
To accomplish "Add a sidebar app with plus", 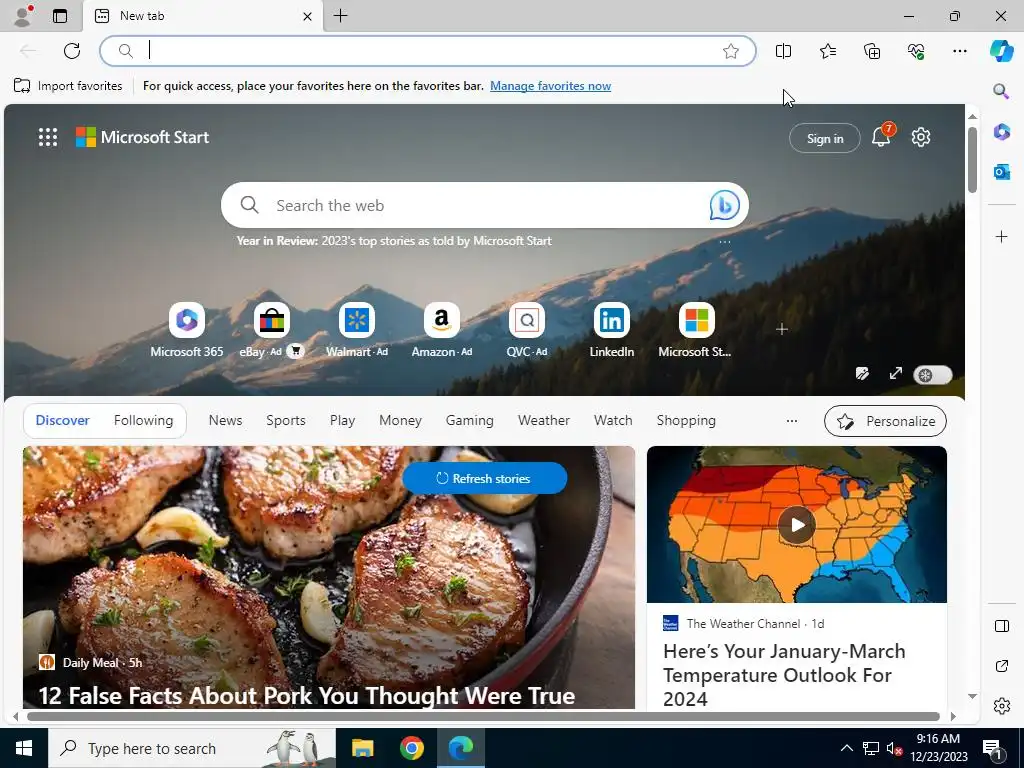I will 1001,236.
